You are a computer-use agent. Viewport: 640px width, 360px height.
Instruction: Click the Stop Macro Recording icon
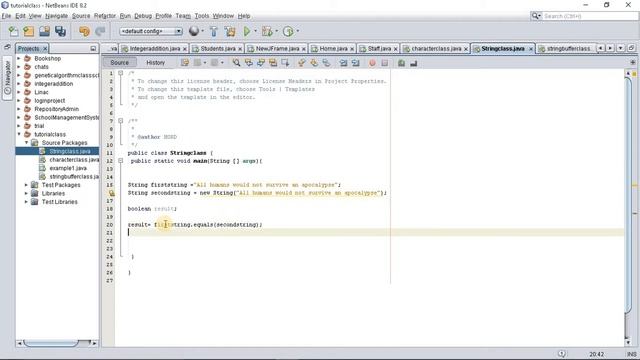tap(384, 63)
